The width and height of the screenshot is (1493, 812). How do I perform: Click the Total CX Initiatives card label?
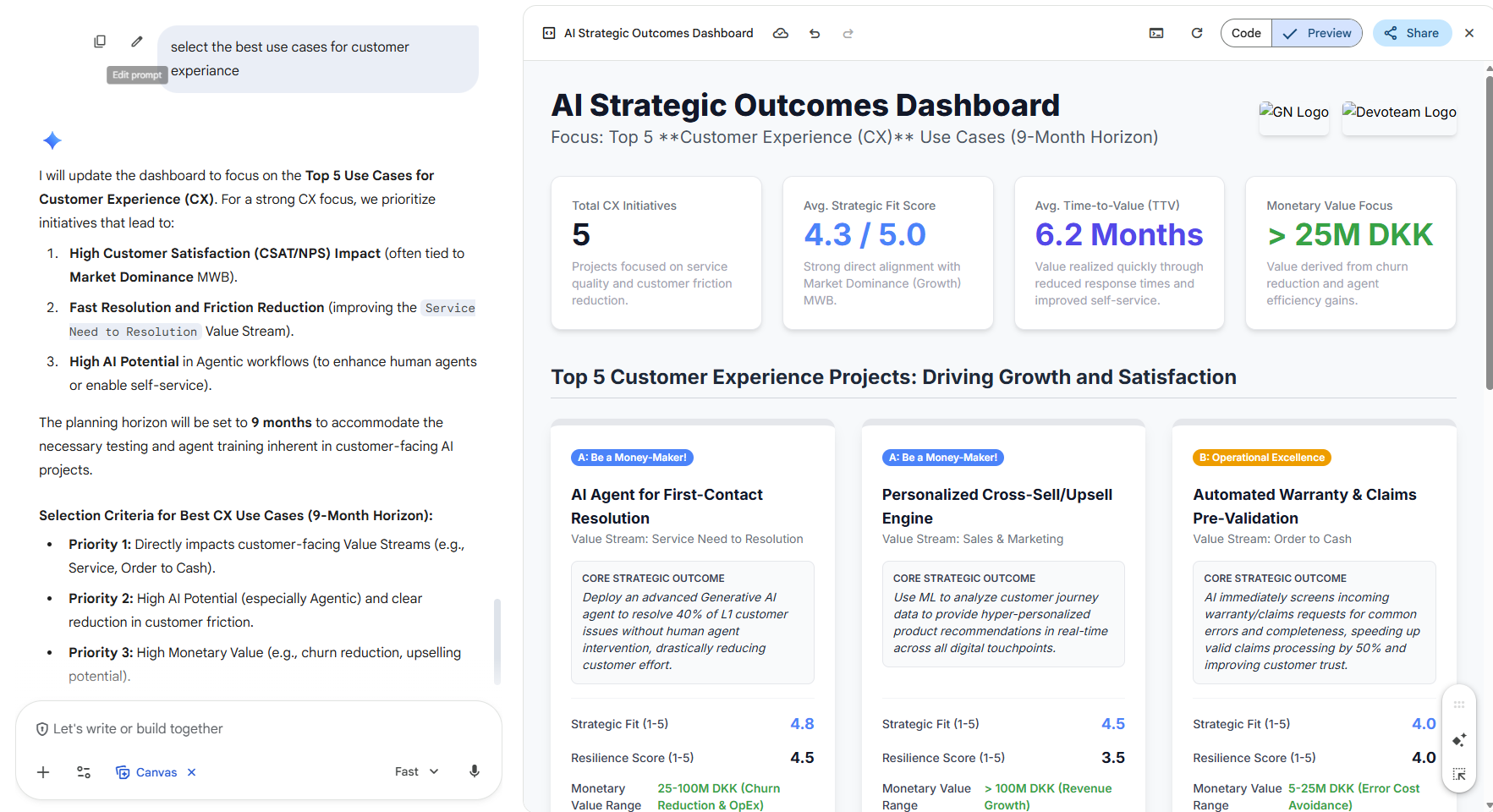point(624,206)
